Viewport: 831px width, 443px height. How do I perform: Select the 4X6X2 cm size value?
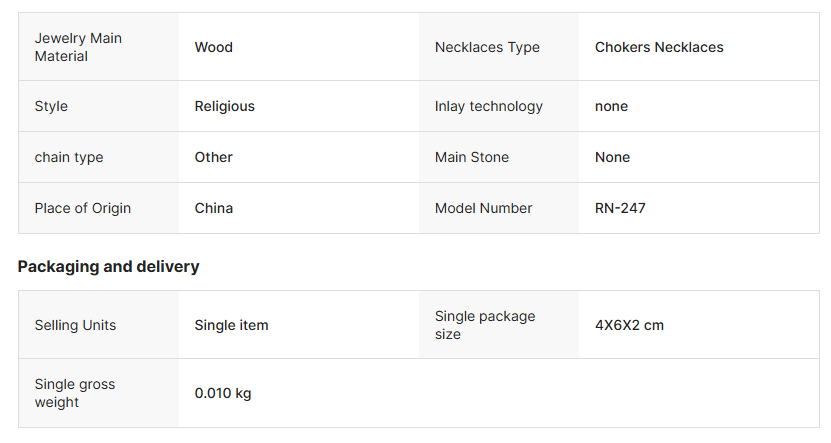(629, 325)
